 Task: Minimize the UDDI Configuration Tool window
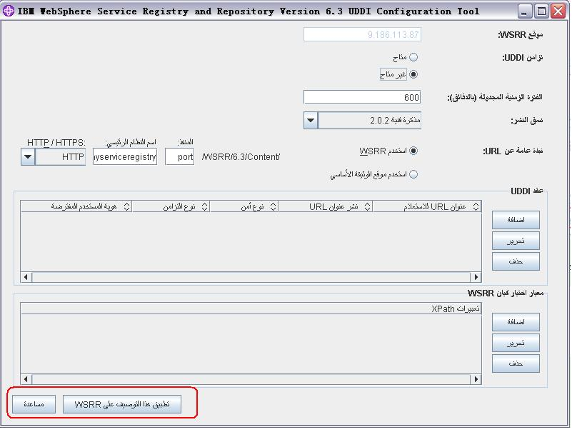point(525,11)
